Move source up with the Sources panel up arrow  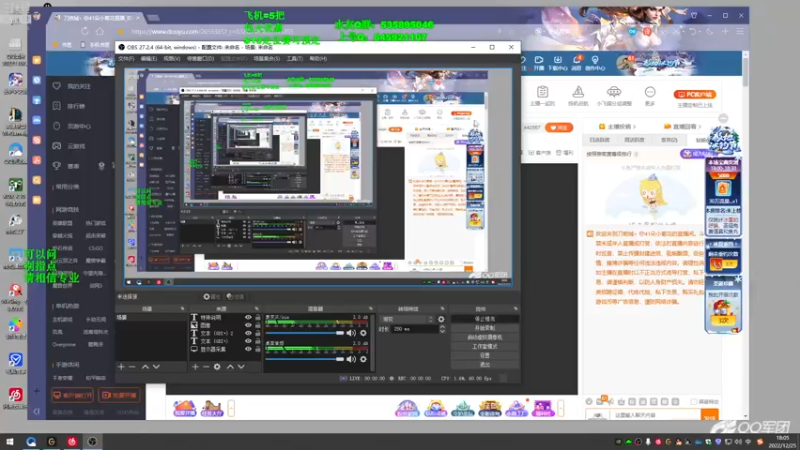[x=231, y=367]
